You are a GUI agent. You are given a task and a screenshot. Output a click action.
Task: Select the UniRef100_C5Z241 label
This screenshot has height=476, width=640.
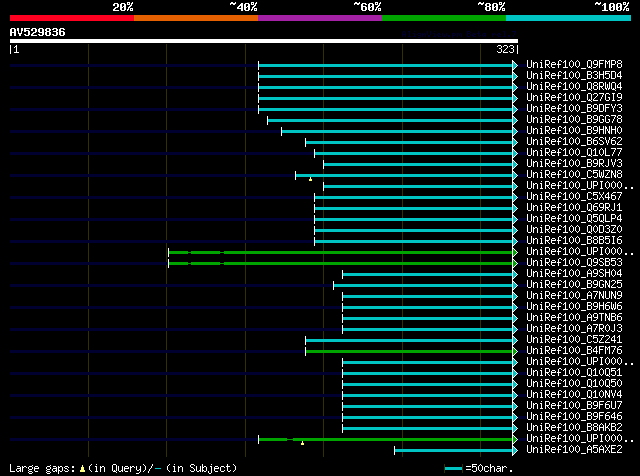tap(574, 340)
